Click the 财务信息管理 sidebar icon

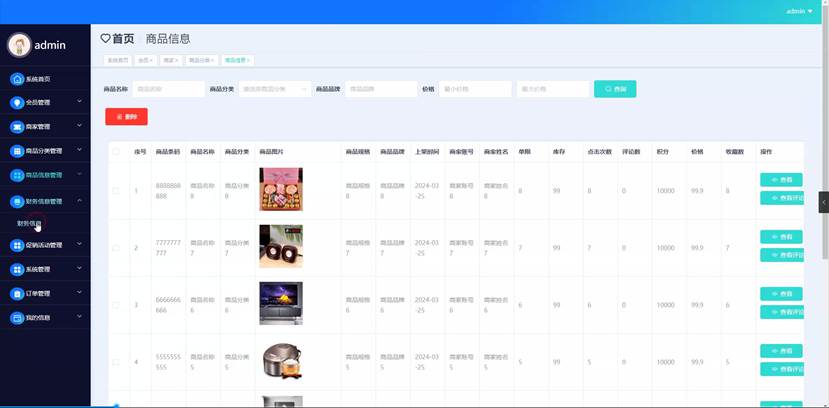[17, 201]
